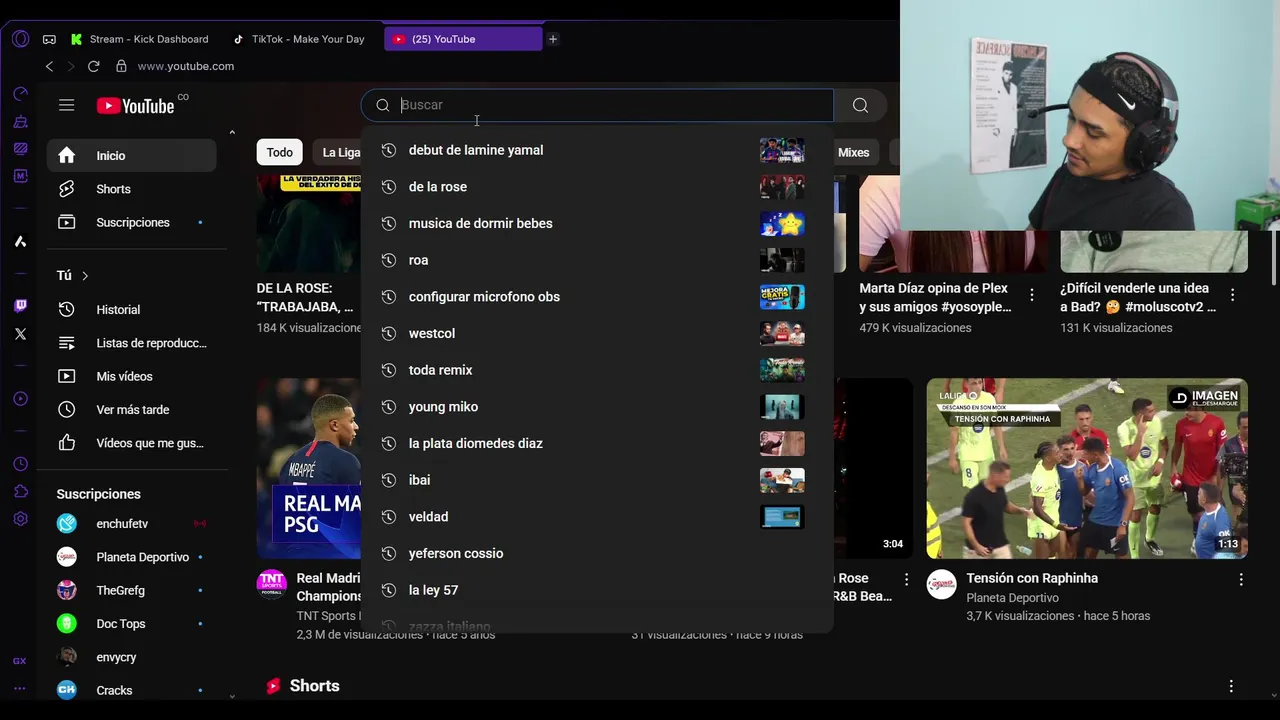Viewport: 1280px width, 720px height.
Task: Select suggestion debut de lamine yamal
Action: tap(597, 150)
